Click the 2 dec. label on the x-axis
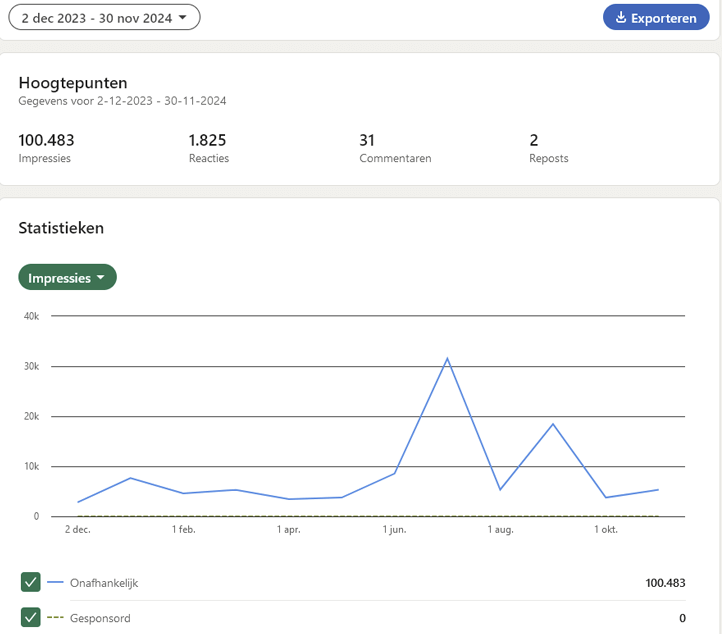 (x=78, y=530)
